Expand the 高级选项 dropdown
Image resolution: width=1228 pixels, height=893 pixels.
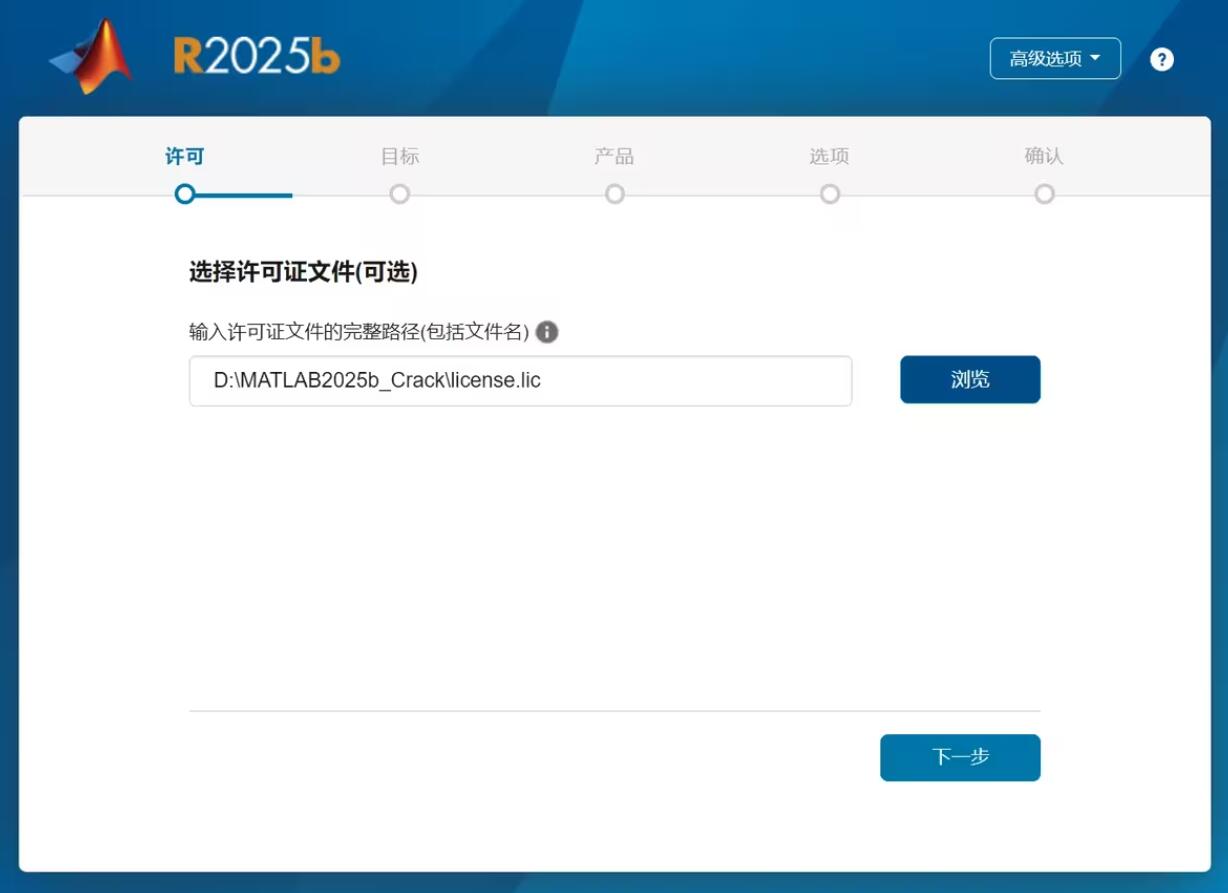click(x=1055, y=59)
